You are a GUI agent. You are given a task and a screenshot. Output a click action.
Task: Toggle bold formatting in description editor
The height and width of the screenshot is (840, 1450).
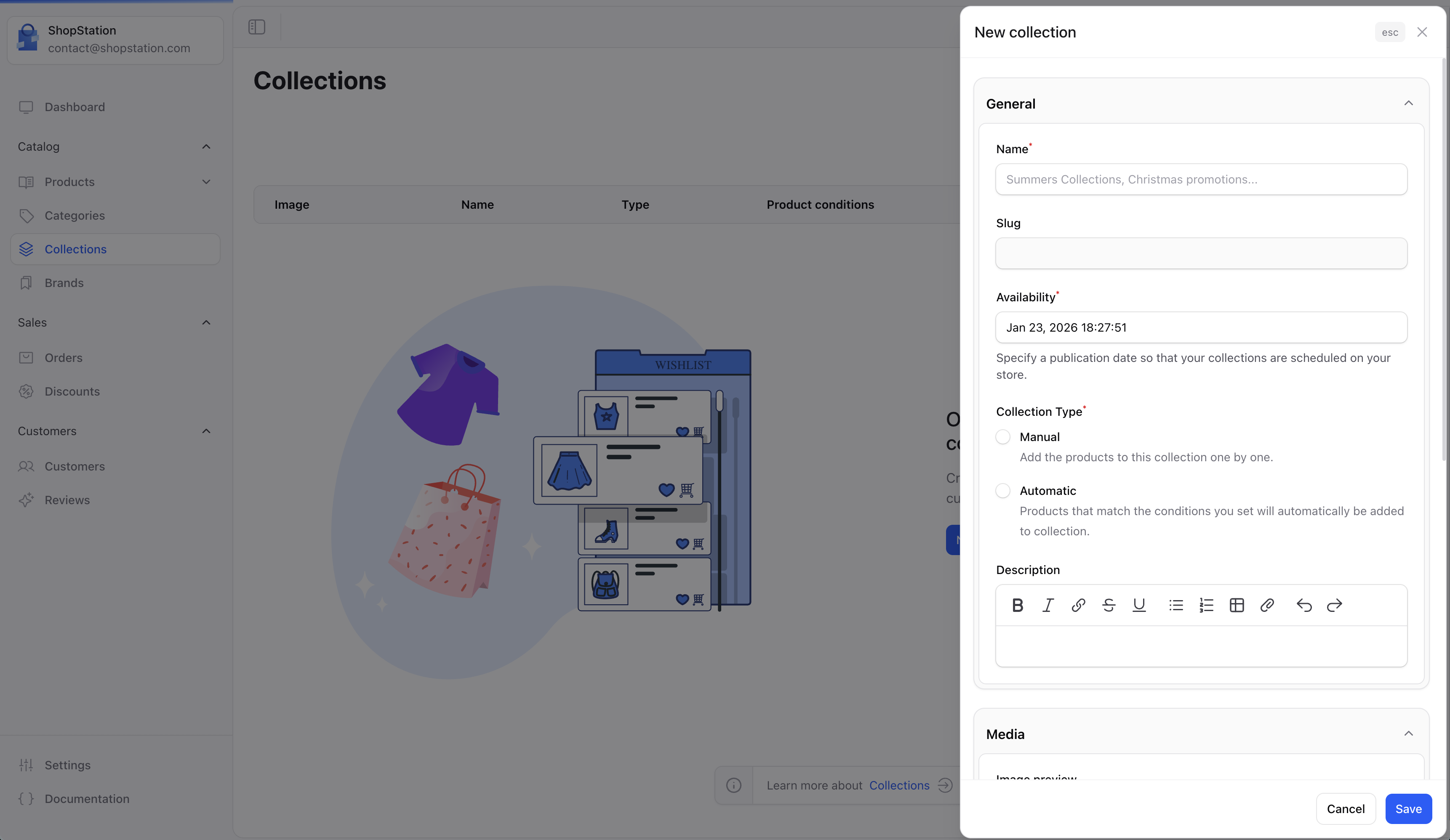coord(1017,605)
